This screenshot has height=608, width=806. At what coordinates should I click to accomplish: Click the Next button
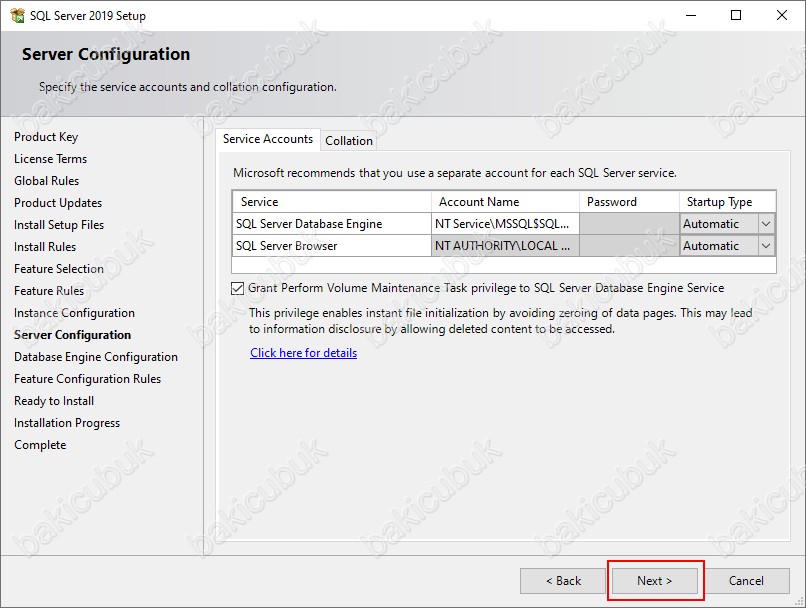(x=655, y=581)
